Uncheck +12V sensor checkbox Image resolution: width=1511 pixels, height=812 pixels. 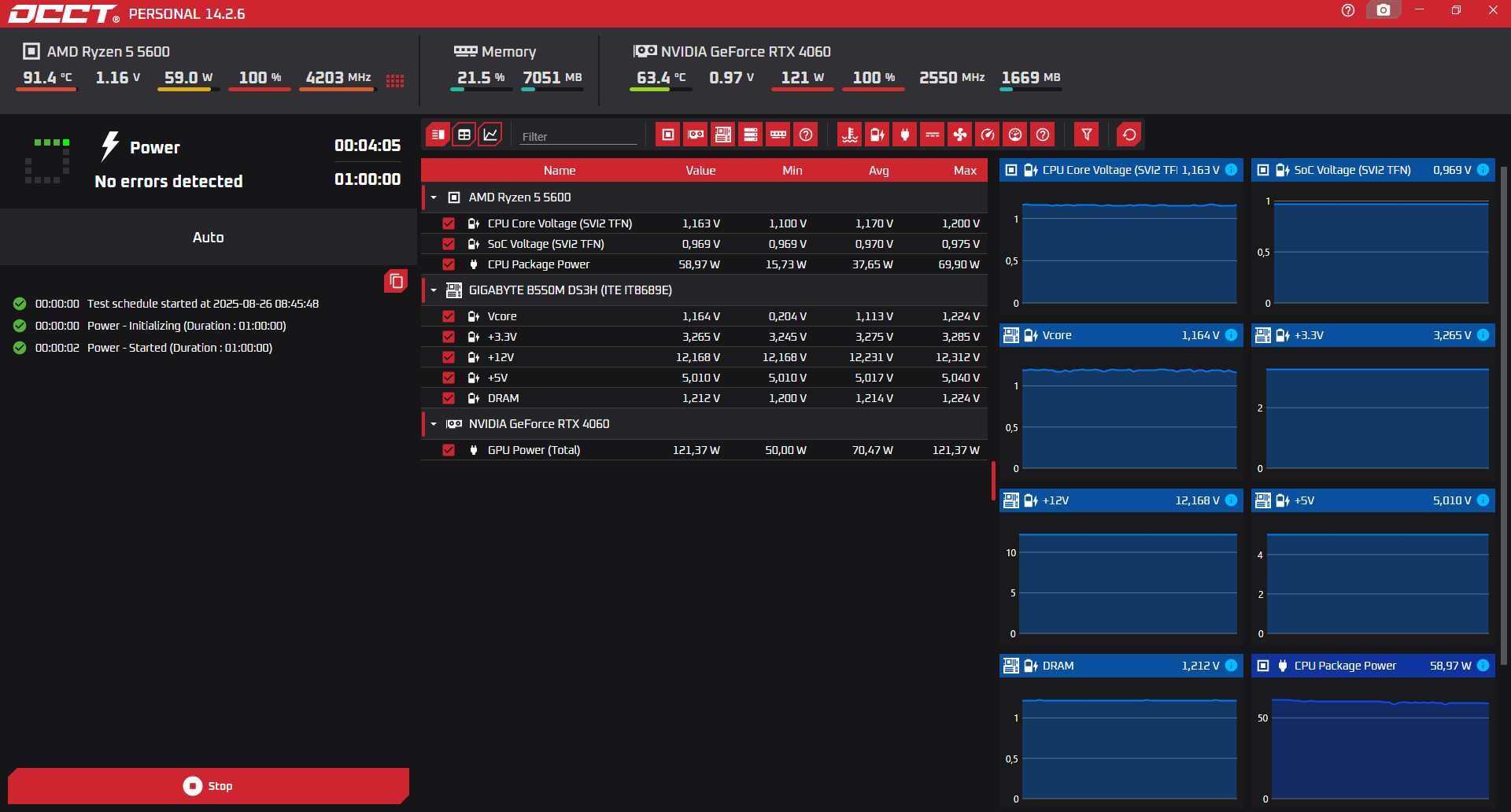pos(449,357)
